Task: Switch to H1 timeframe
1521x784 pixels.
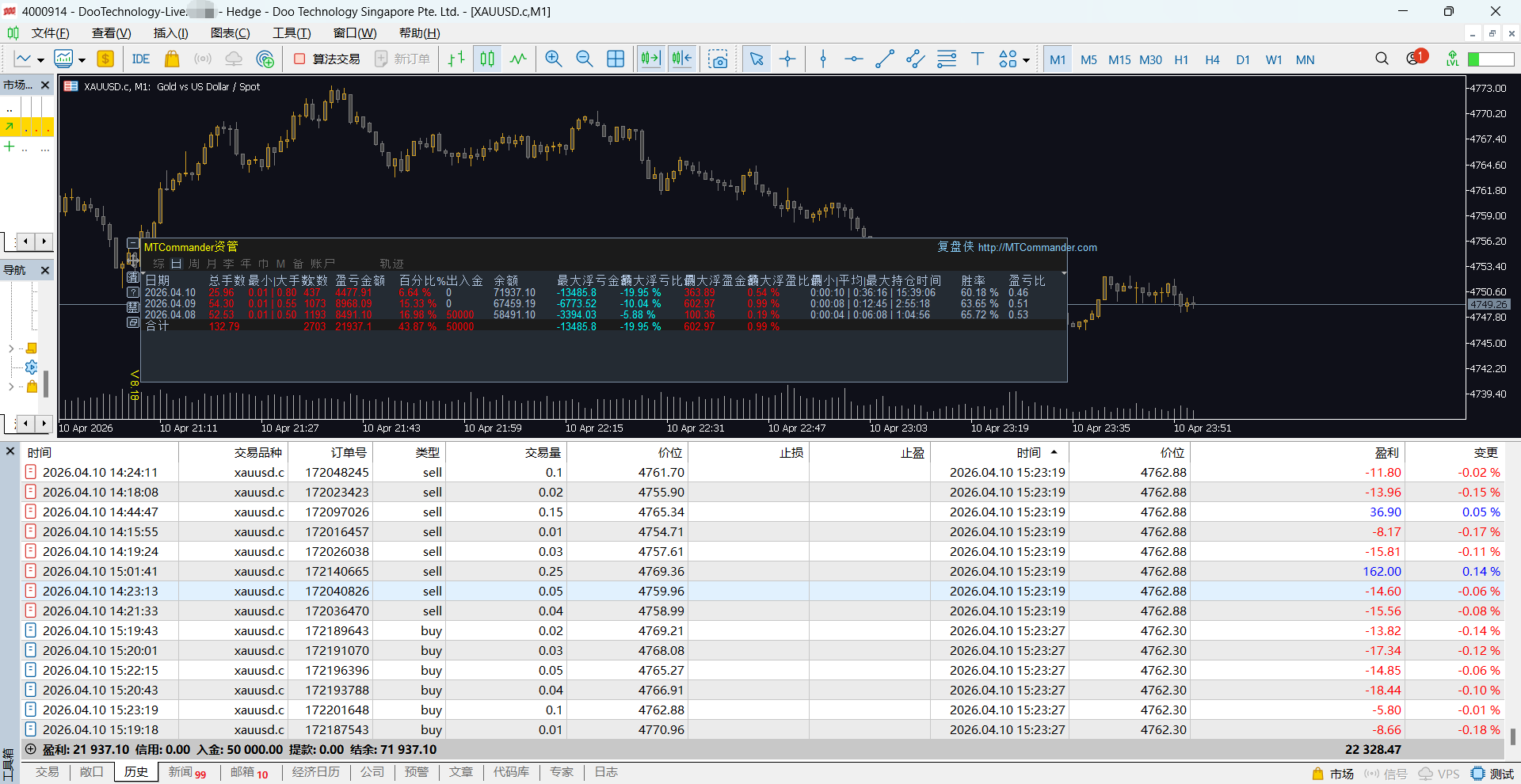Action: click(x=1180, y=59)
